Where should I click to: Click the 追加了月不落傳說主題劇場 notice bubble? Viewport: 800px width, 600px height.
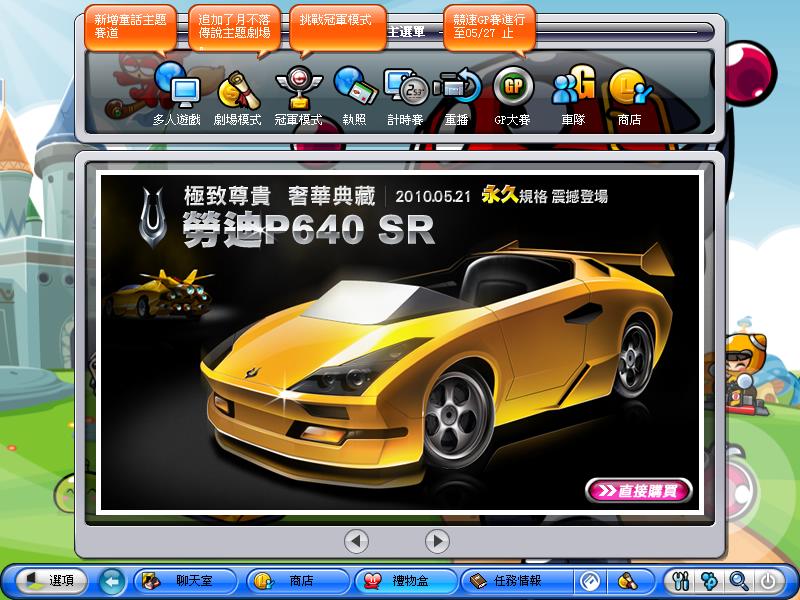coord(234,29)
